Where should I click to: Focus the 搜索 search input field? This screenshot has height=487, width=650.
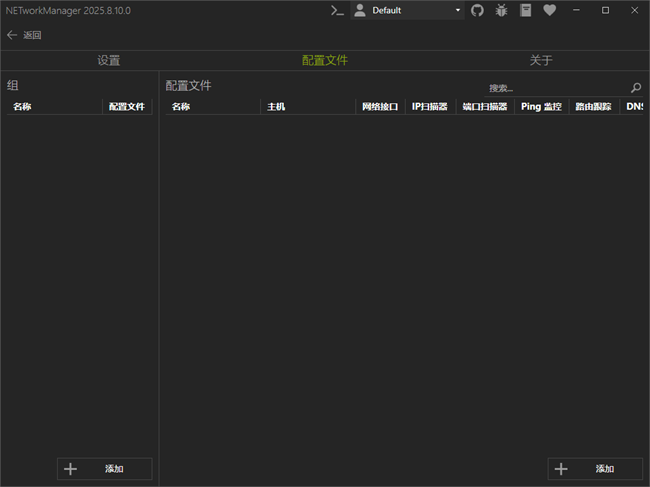click(x=555, y=88)
